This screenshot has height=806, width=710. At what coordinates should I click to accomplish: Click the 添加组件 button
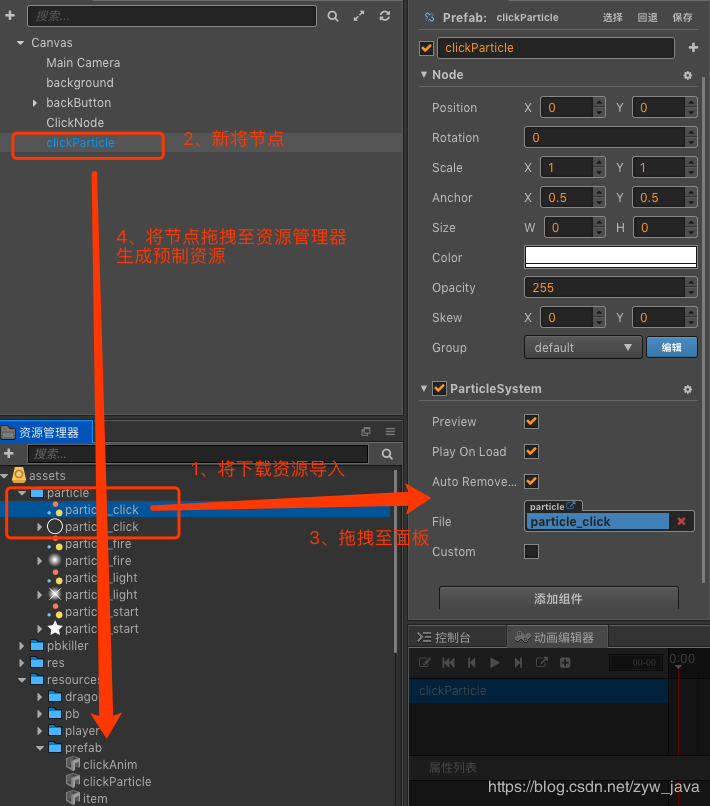click(558, 598)
